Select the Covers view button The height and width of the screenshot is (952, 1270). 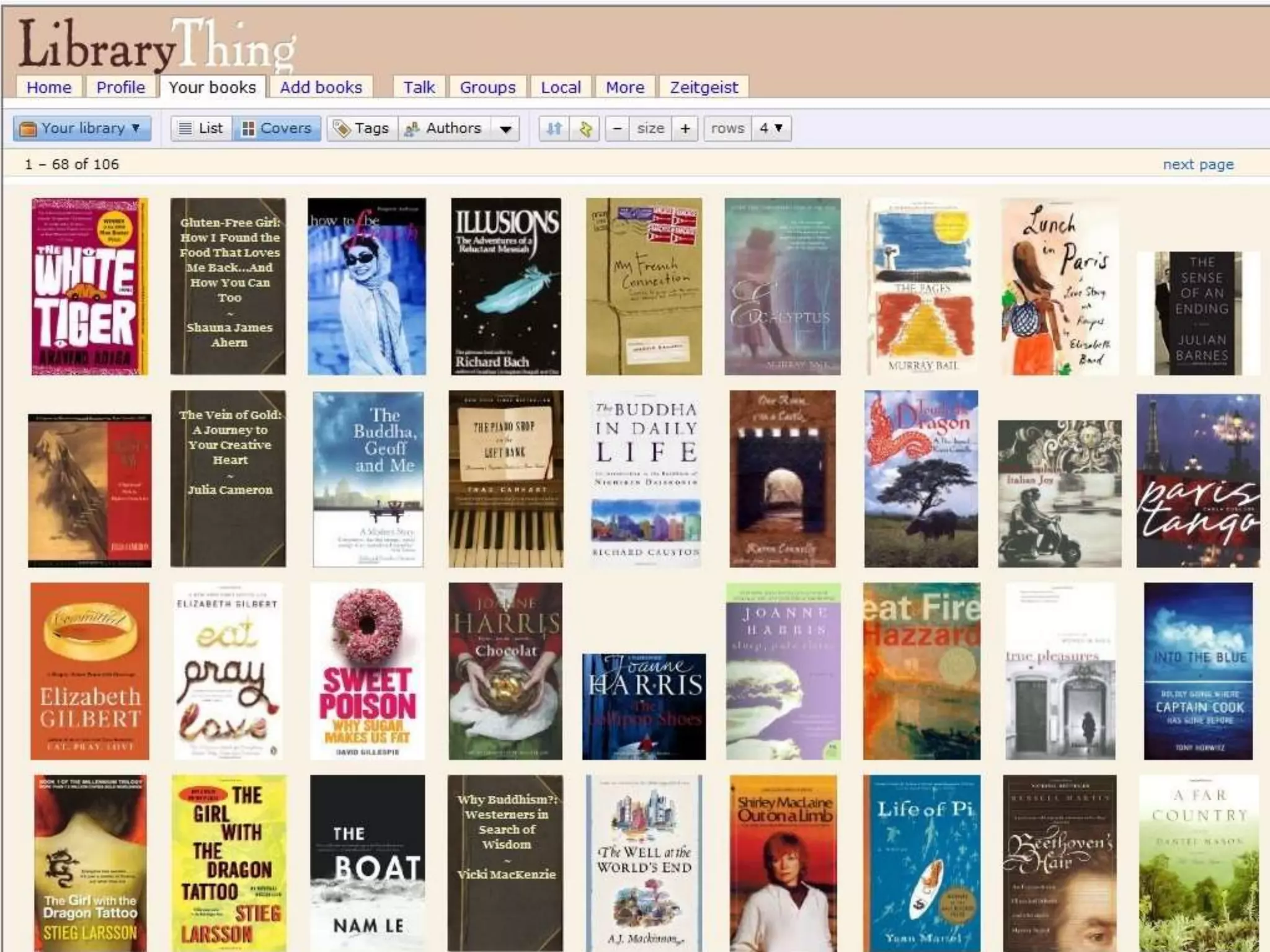(x=277, y=128)
